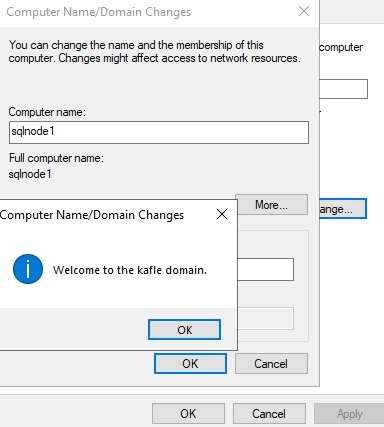The width and height of the screenshot is (384, 427).
Task: Click the Computer name field containing sqlnode1
Action: coord(159,132)
